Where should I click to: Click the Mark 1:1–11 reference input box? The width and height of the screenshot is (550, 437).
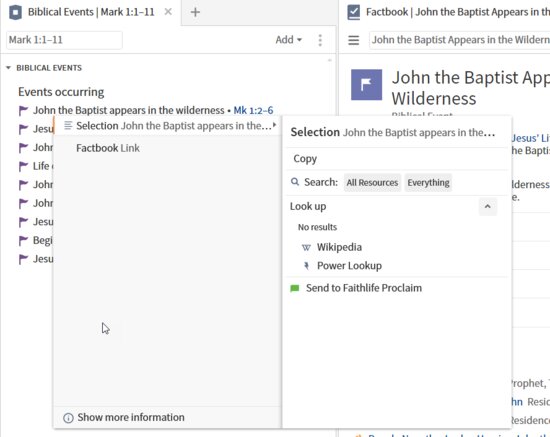click(64, 40)
